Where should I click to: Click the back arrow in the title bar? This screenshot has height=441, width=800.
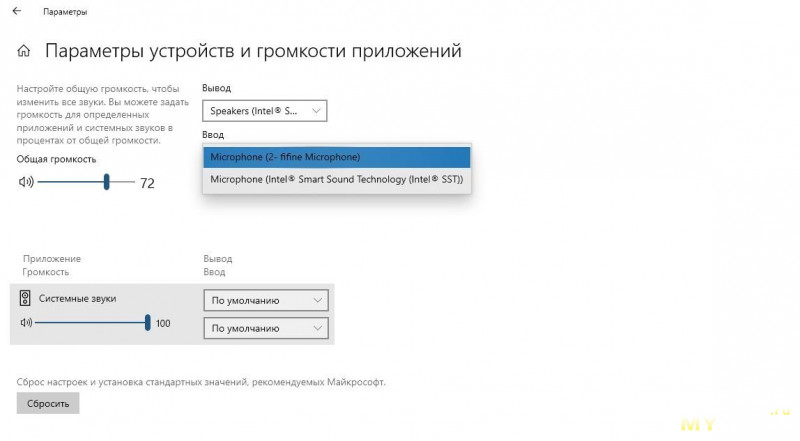[x=16, y=12]
